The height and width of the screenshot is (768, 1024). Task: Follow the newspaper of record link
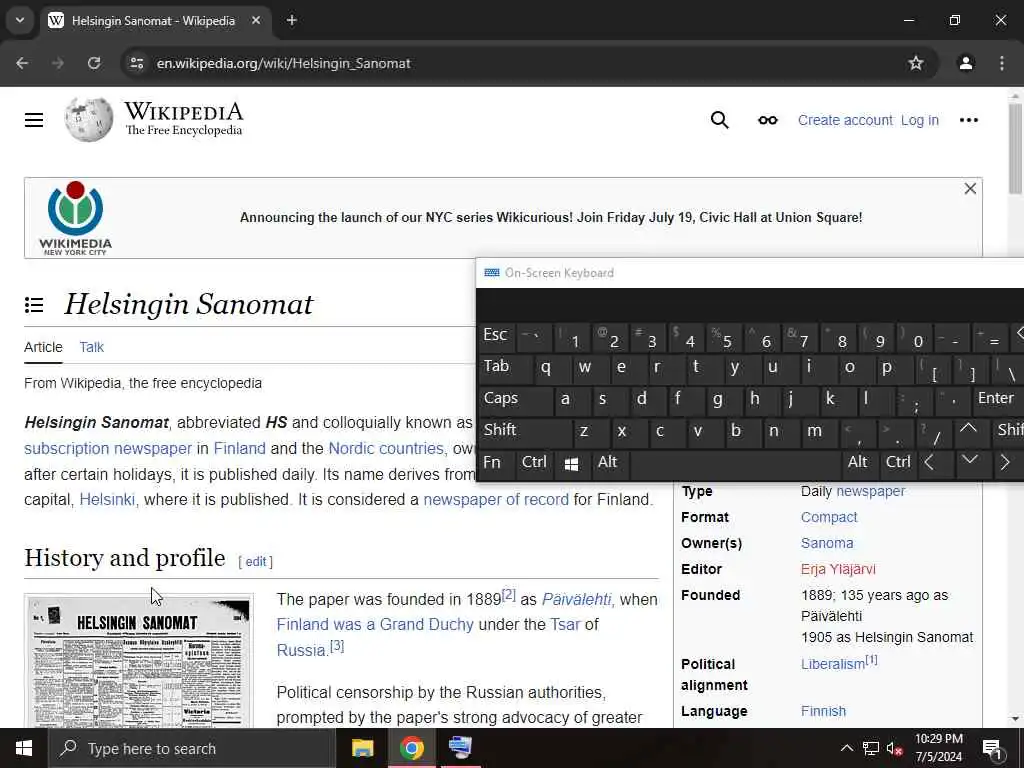[x=496, y=500]
